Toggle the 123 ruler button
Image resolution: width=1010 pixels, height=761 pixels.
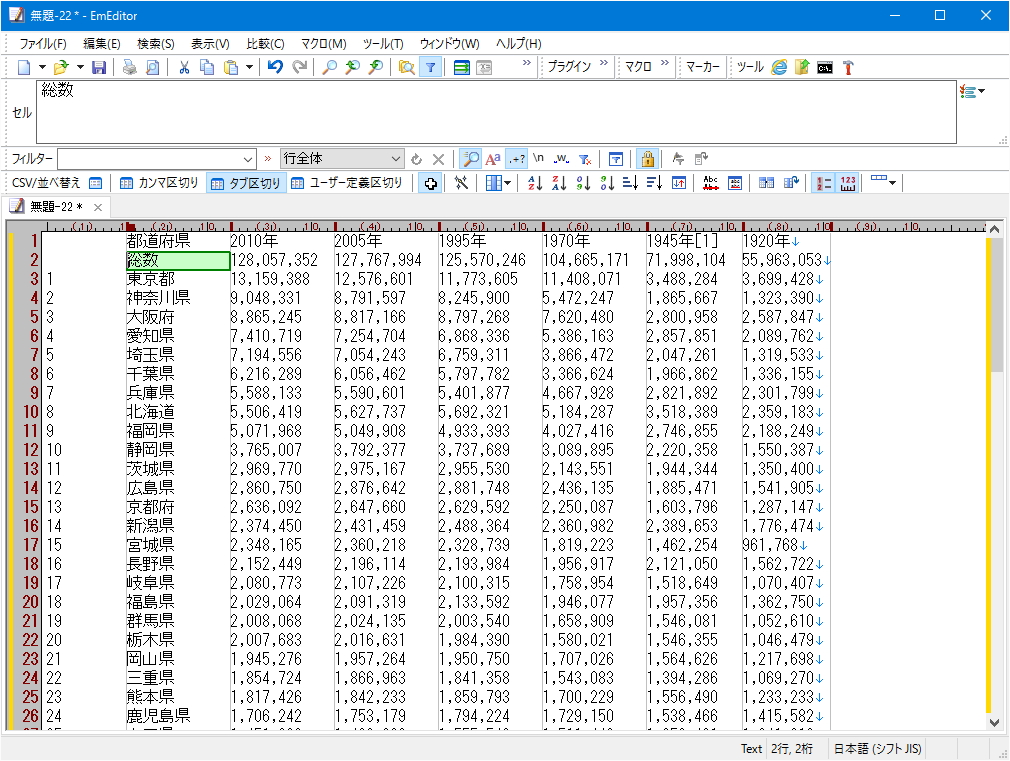[x=848, y=183]
